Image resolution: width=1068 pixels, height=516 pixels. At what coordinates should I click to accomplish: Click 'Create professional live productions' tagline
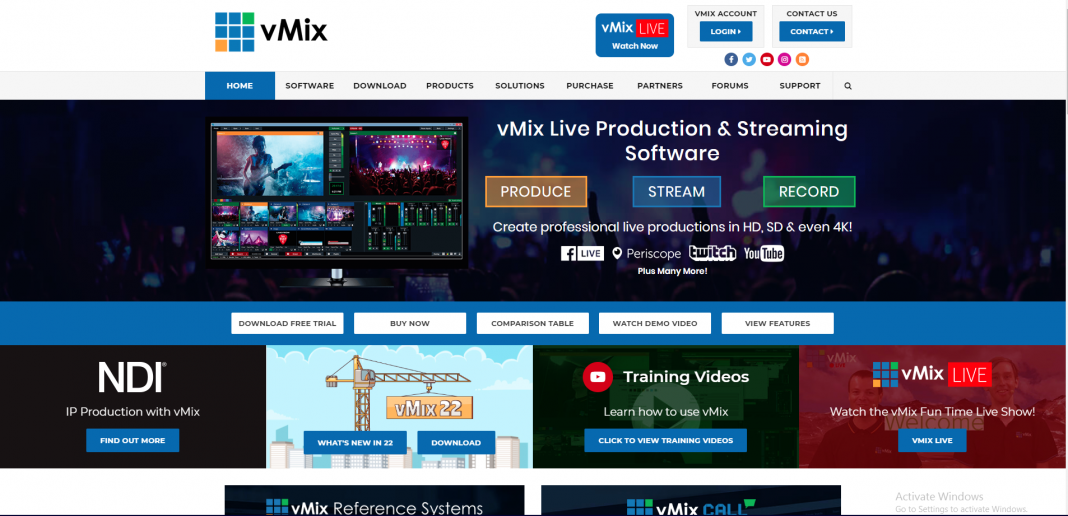pyautogui.click(x=672, y=227)
